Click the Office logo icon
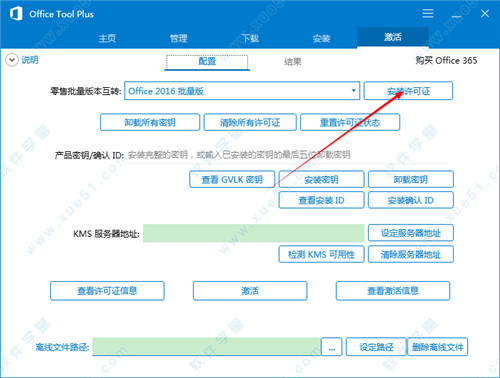Viewport: 500px width, 378px height. pyautogui.click(x=16, y=14)
